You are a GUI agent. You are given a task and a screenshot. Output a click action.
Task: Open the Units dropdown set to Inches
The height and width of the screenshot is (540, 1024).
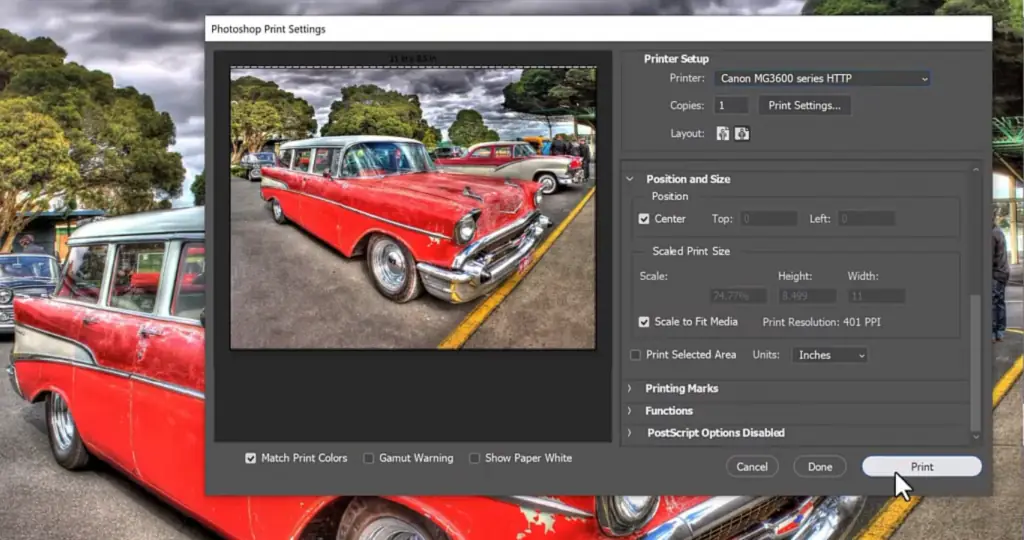829,355
